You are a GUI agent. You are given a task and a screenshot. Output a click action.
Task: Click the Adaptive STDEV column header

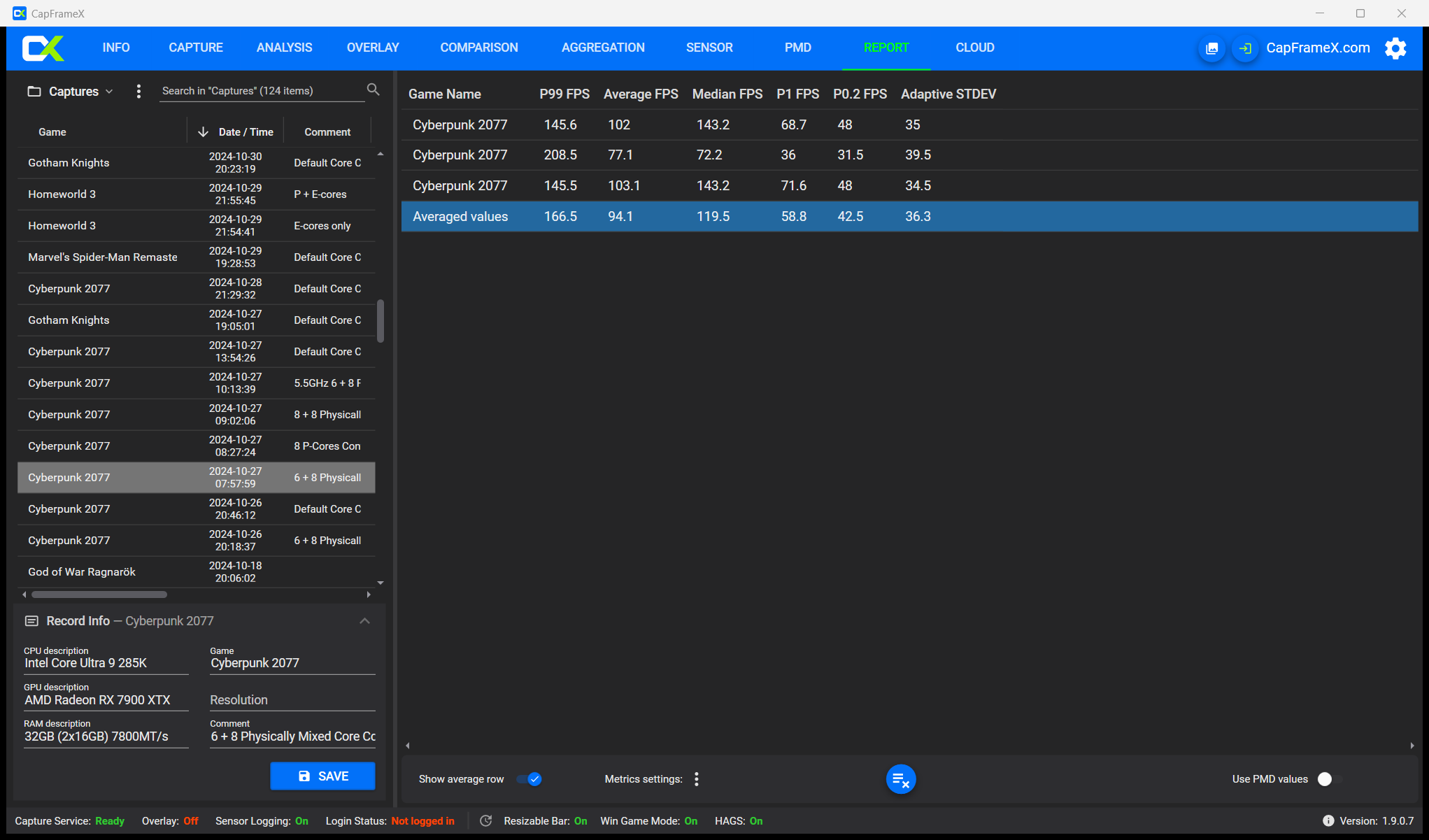(x=948, y=94)
